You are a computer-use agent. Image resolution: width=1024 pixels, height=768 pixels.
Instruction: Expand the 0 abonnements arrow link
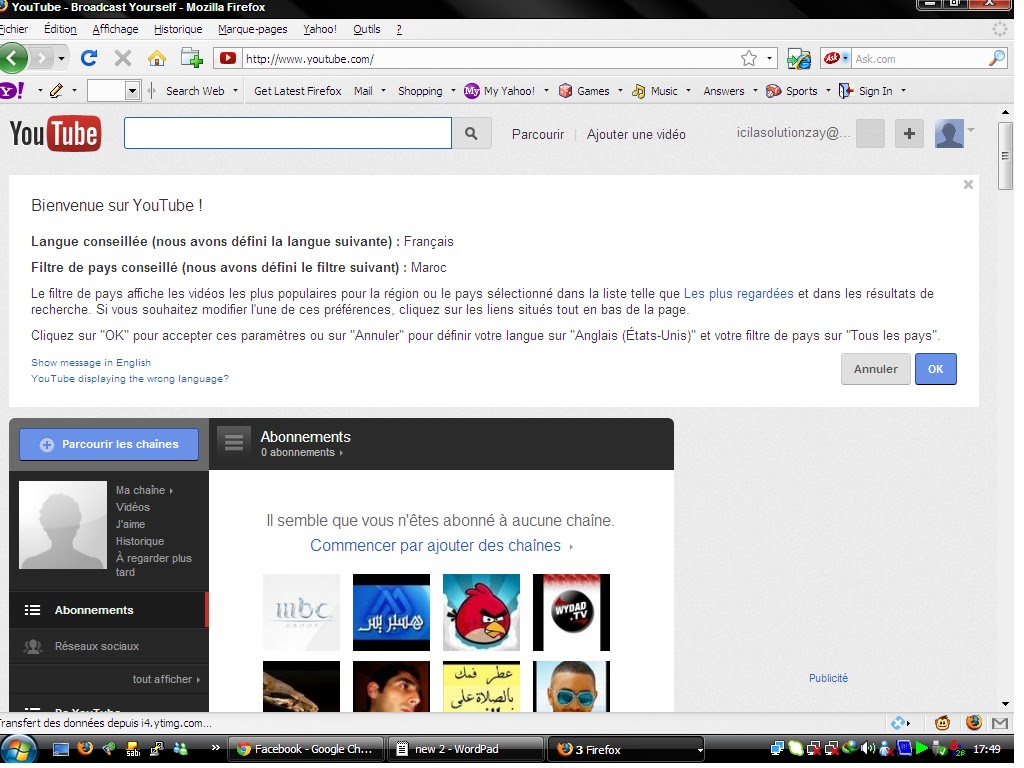[x=302, y=452]
